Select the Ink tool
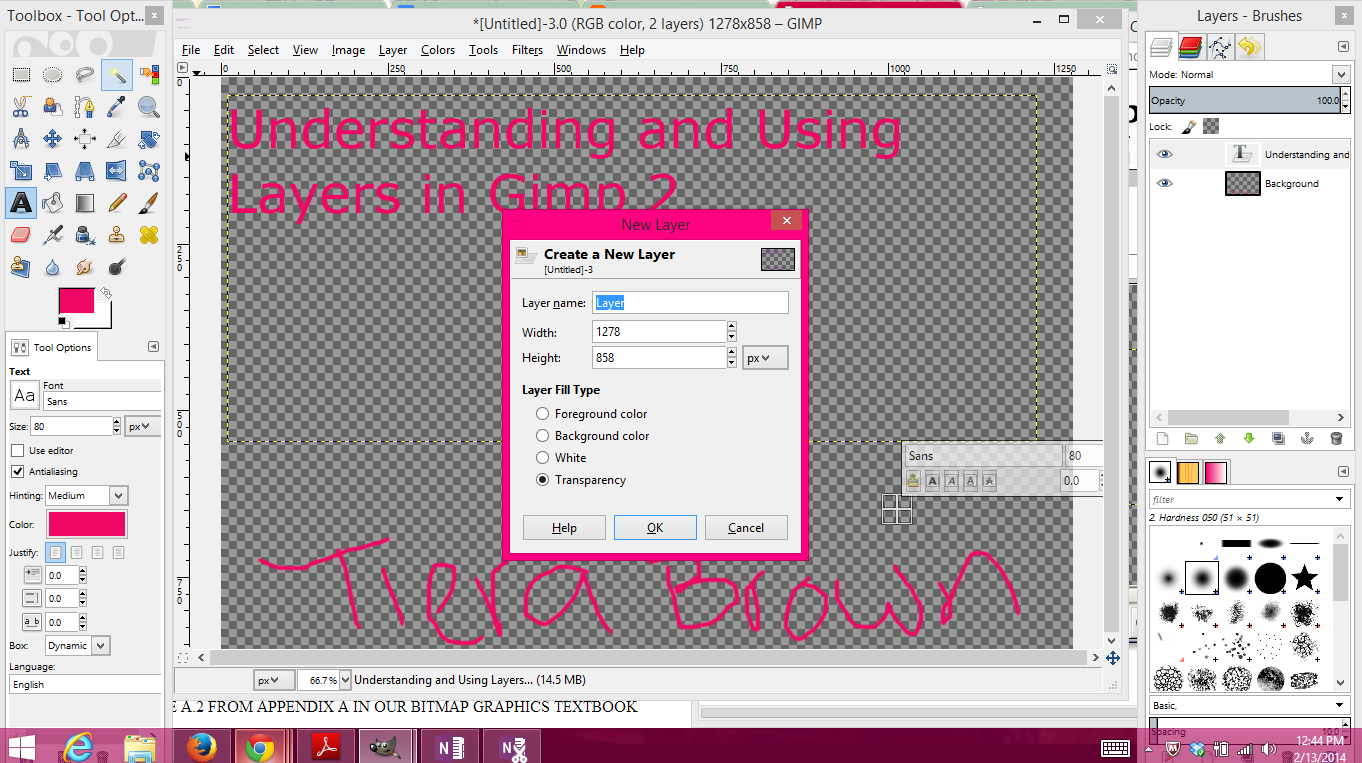This screenshot has width=1362, height=763. pyautogui.click(x=85, y=235)
